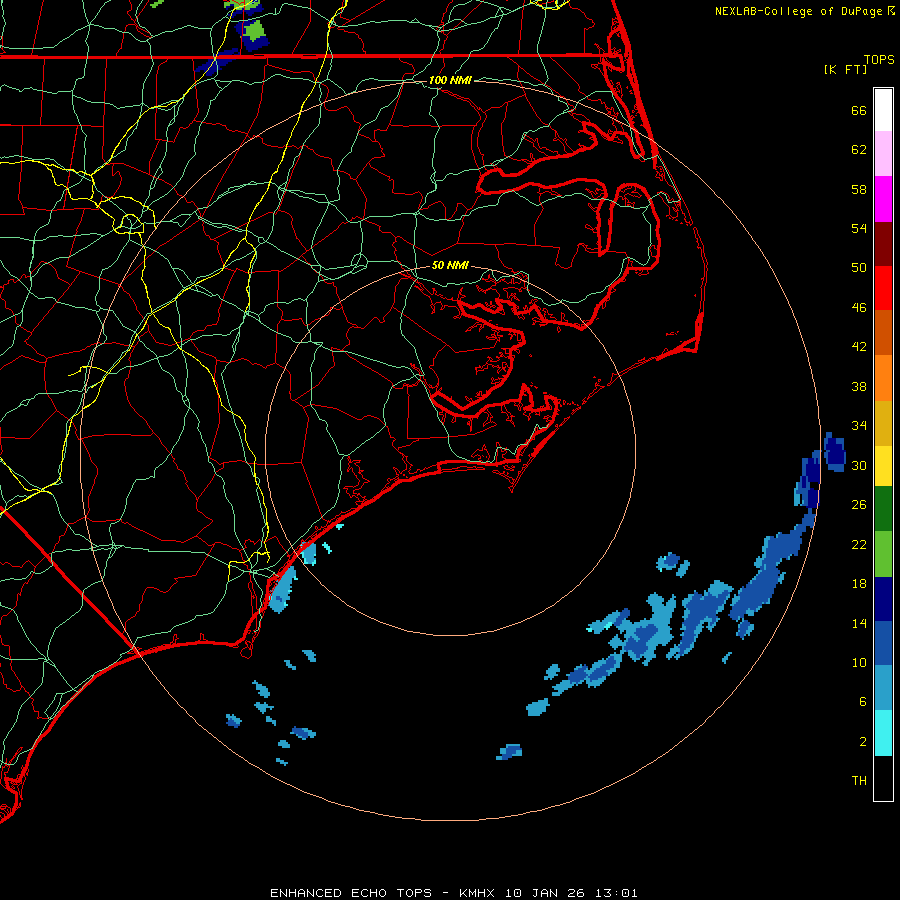Click the '18' legend value label
The height and width of the screenshot is (900, 900).
tap(859, 584)
